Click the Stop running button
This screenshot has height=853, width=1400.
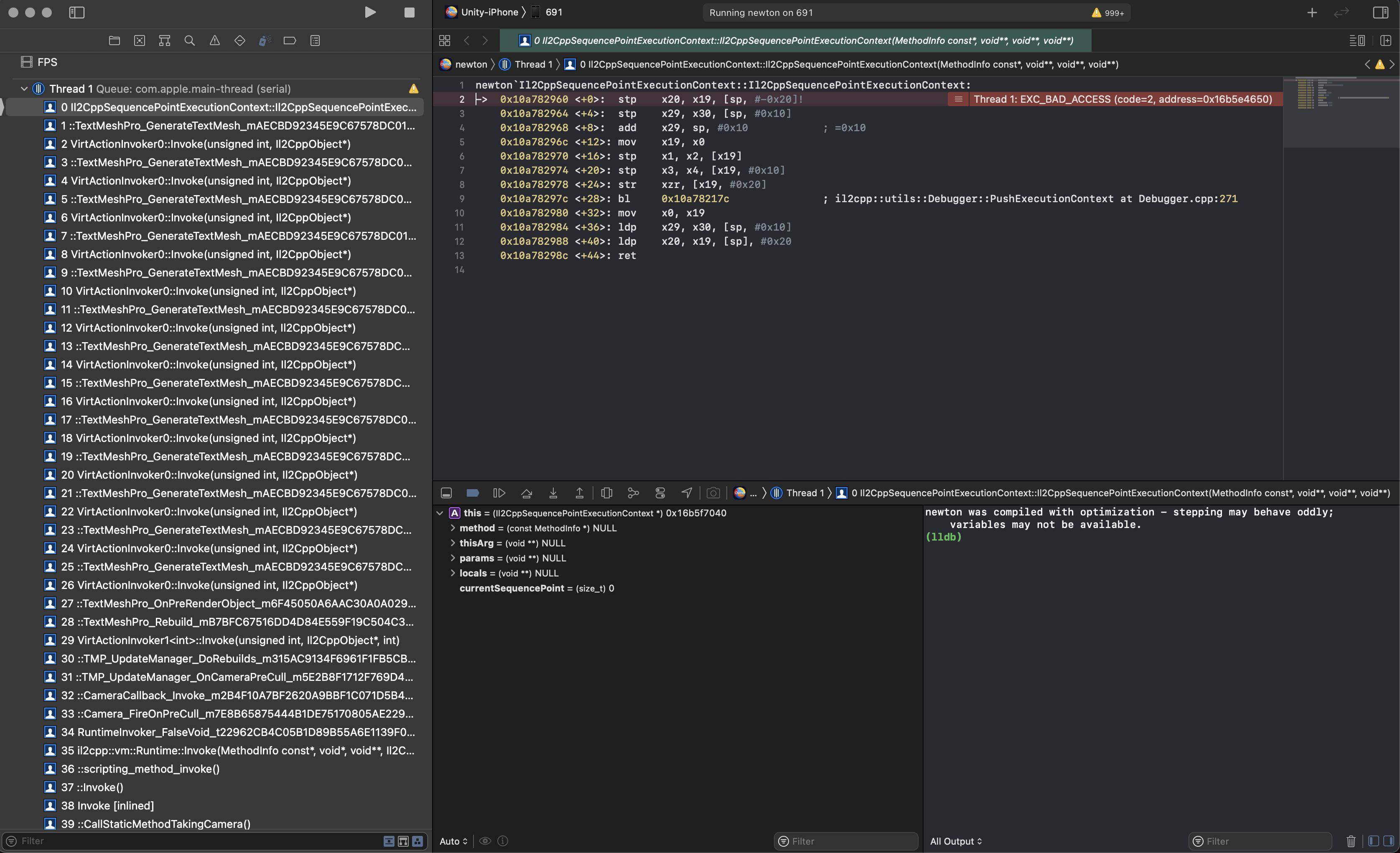click(x=409, y=13)
